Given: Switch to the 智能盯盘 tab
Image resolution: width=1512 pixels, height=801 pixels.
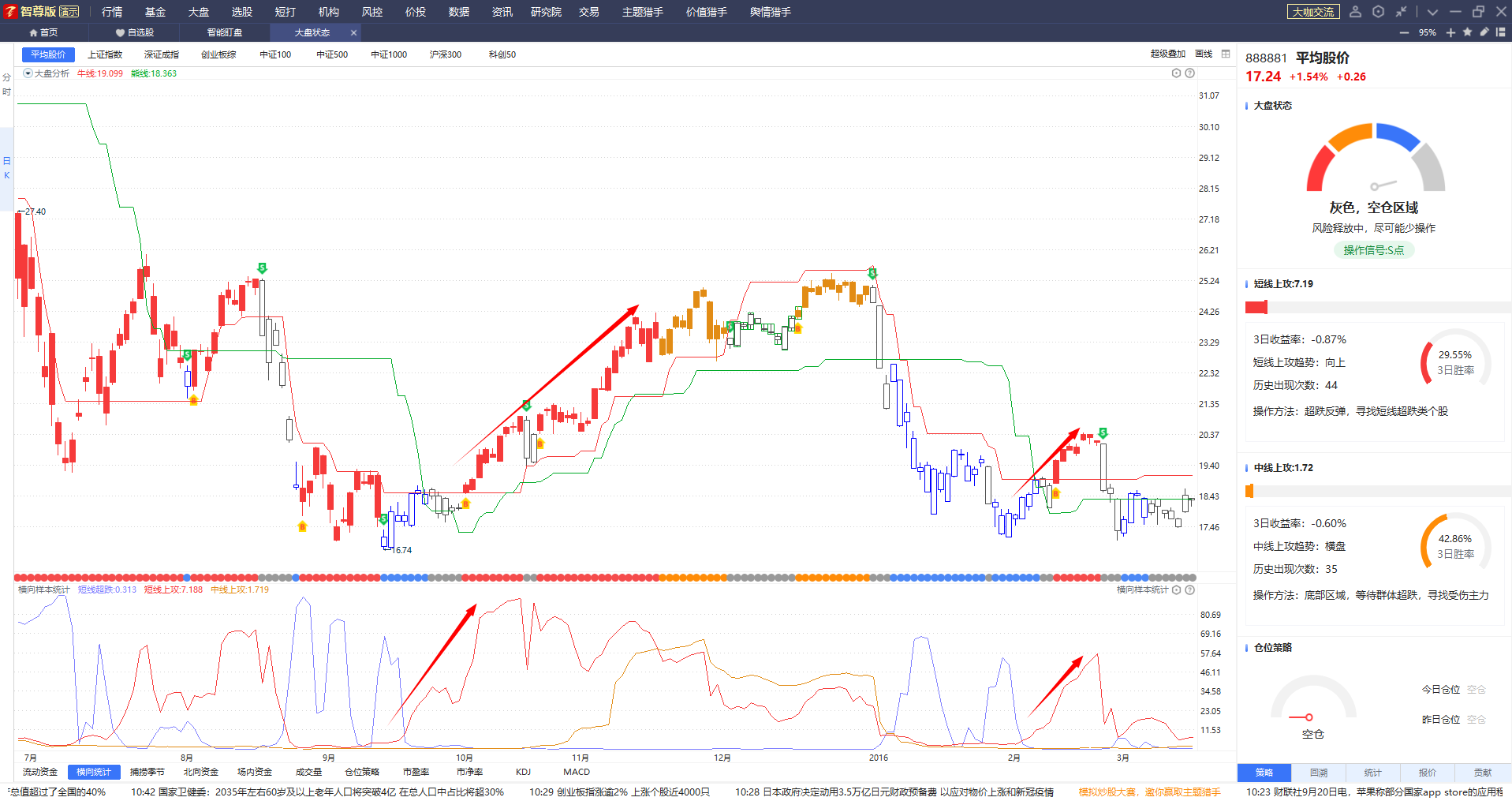Looking at the screenshot, I should click(x=225, y=32).
